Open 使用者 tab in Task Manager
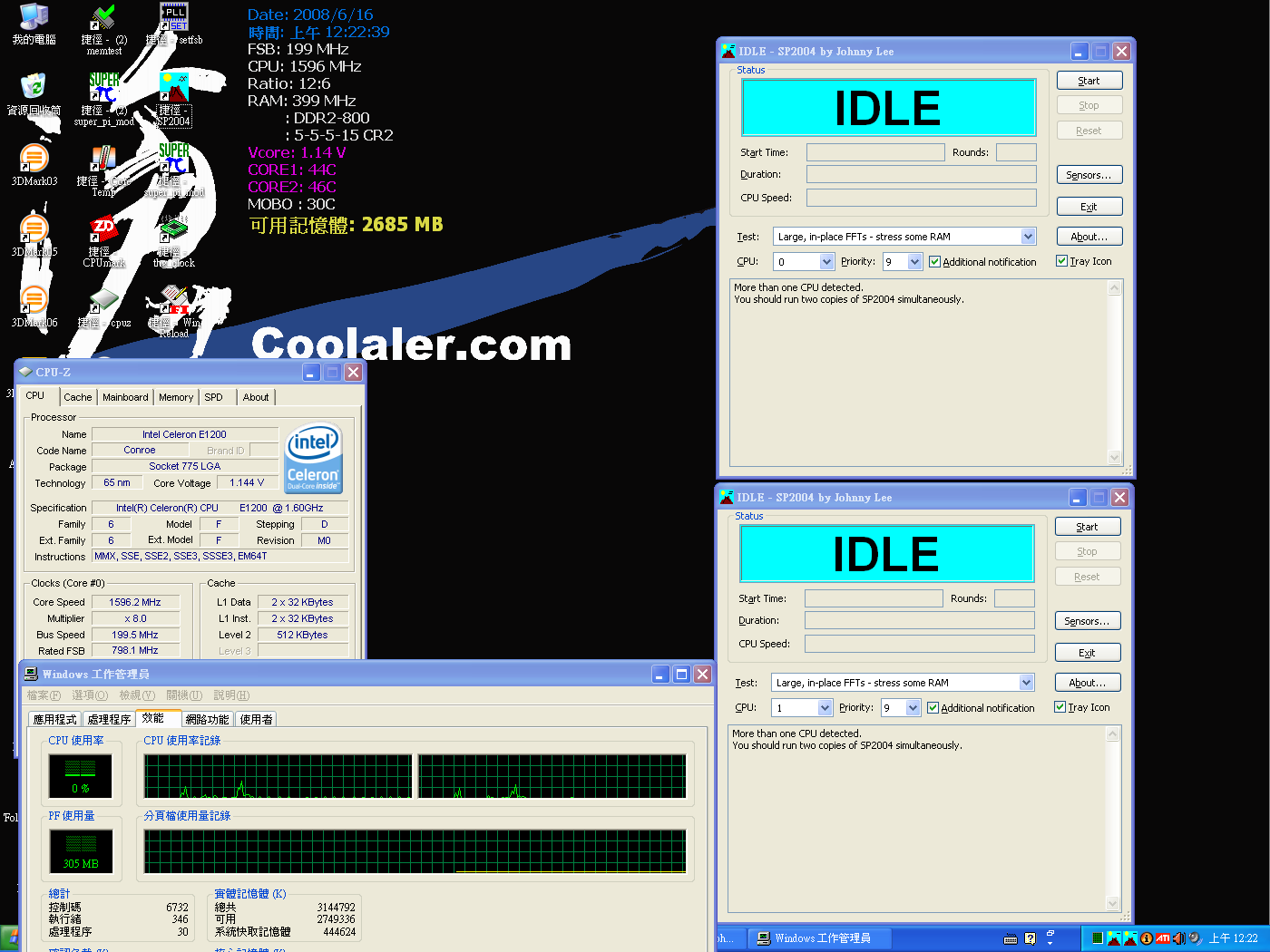 pos(257,719)
